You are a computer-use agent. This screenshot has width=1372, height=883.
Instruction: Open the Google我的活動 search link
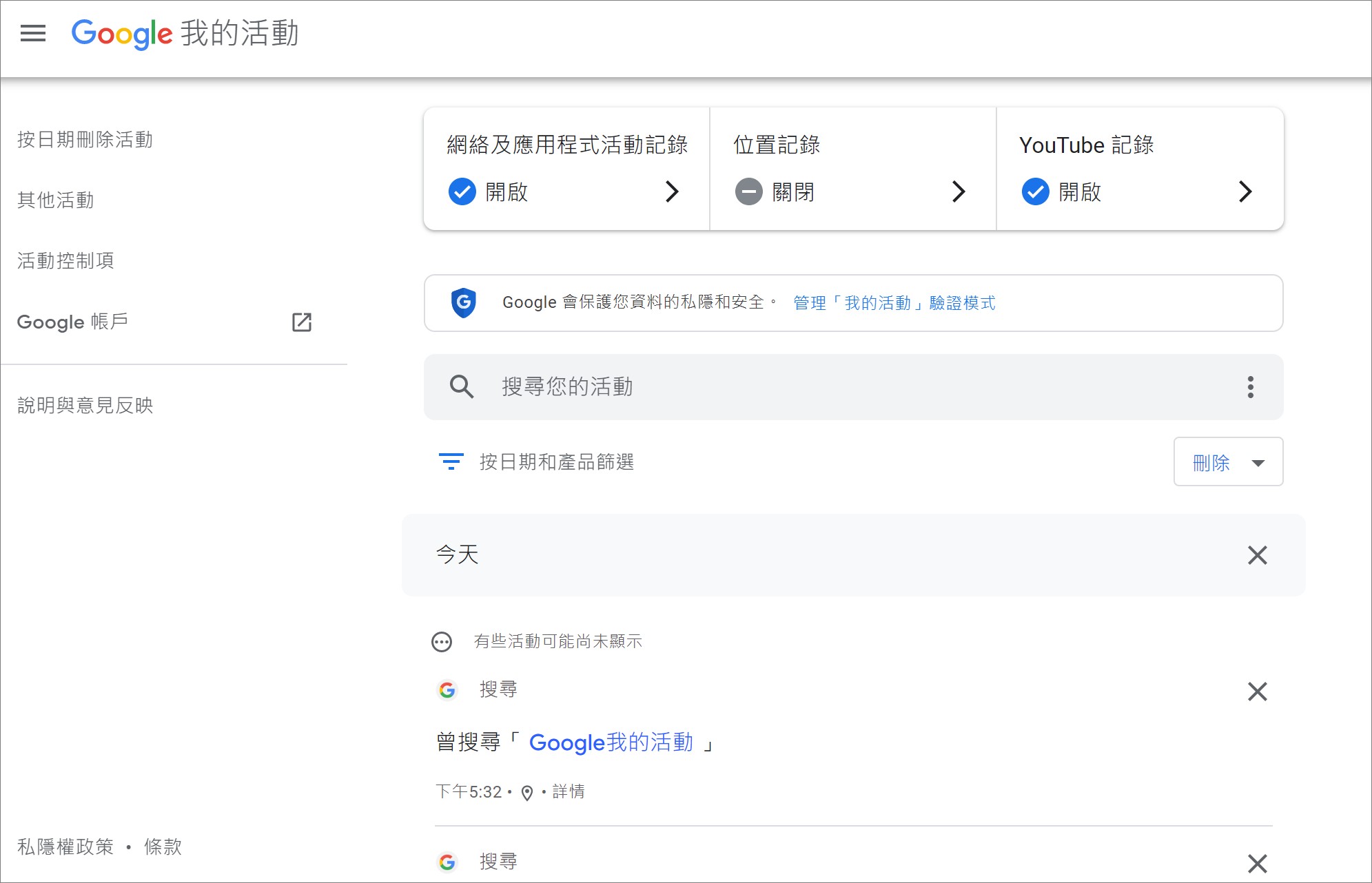[611, 742]
